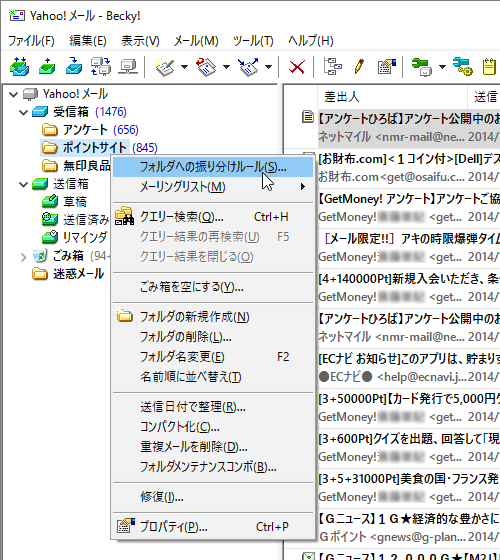Open the ヘルプ(H) menu
Screen dimensions: 500x560
tap(311, 41)
